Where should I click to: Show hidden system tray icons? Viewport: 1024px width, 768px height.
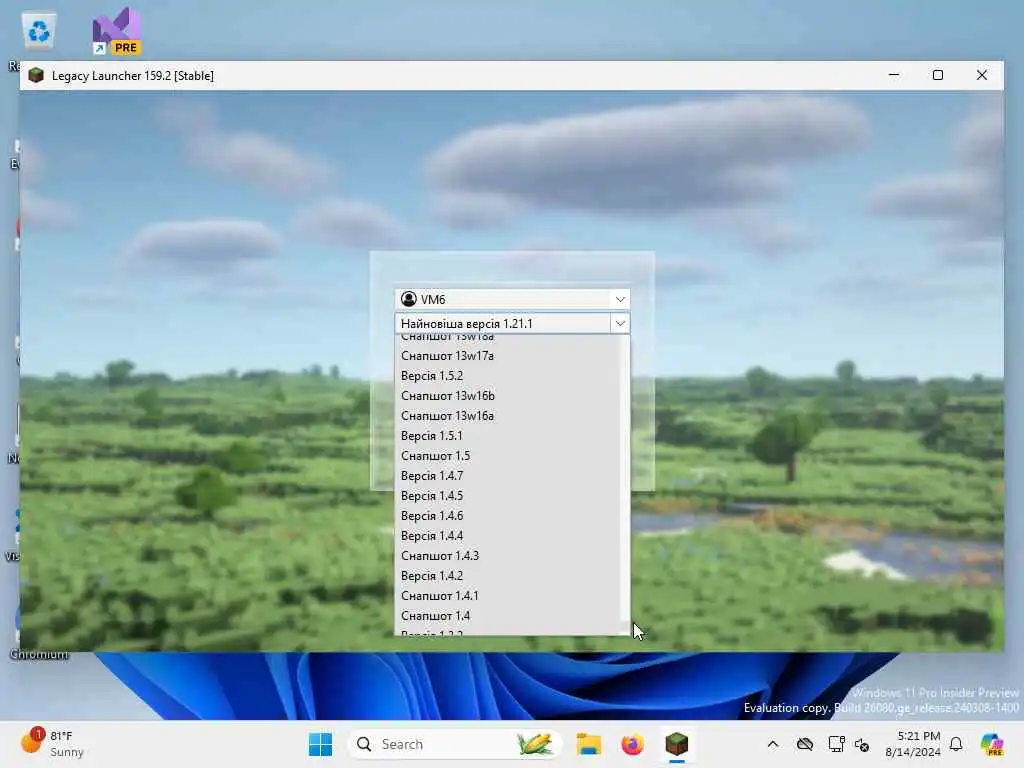773,744
